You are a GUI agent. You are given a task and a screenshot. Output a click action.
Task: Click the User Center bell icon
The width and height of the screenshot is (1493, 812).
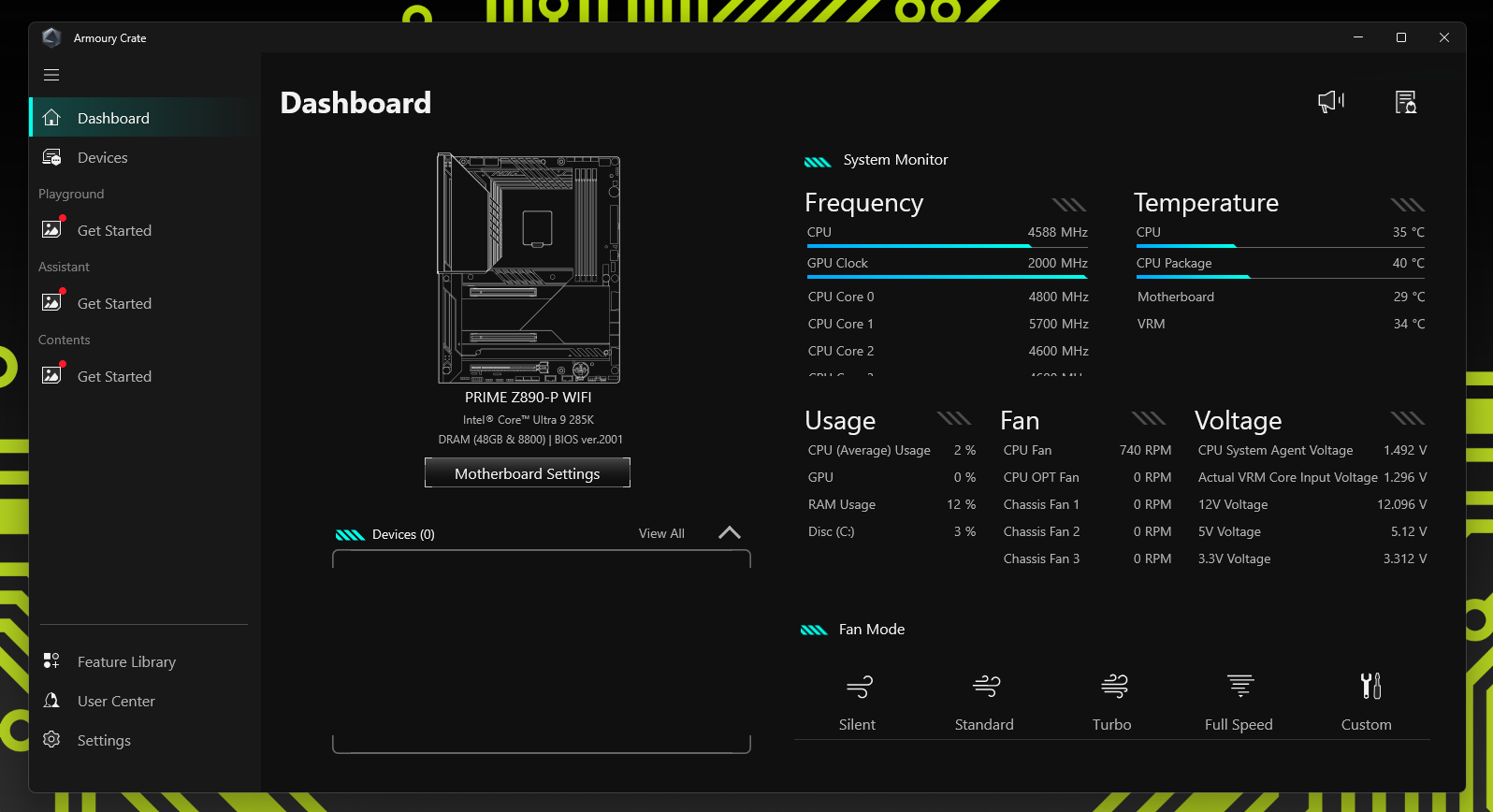point(51,701)
